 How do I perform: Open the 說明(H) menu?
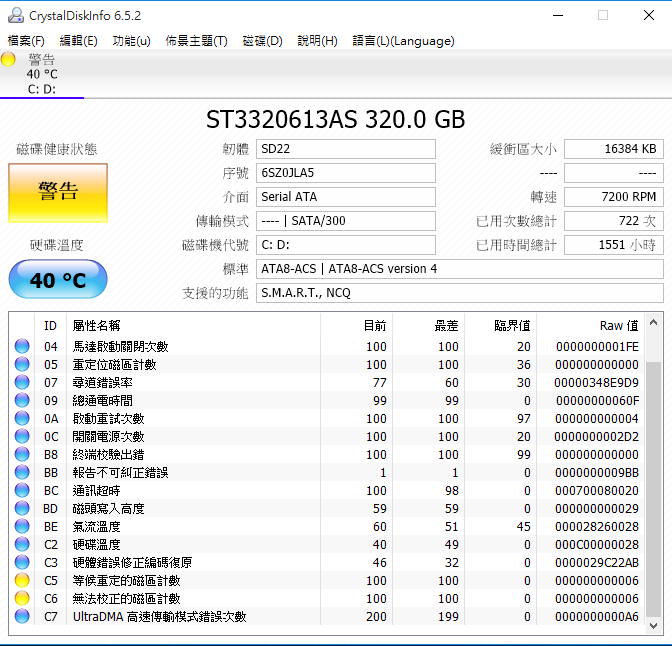(x=318, y=41)
